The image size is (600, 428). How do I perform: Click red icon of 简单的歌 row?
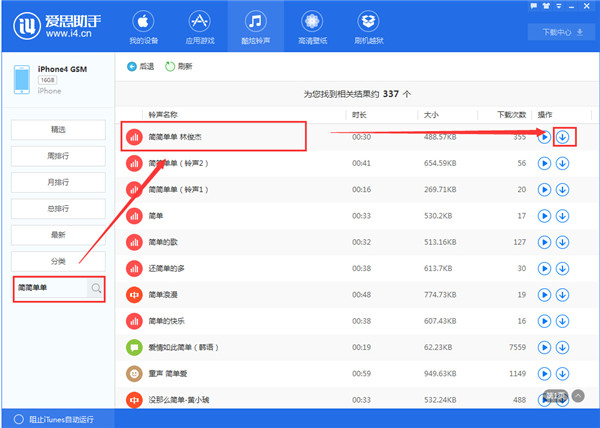point(134,242)
